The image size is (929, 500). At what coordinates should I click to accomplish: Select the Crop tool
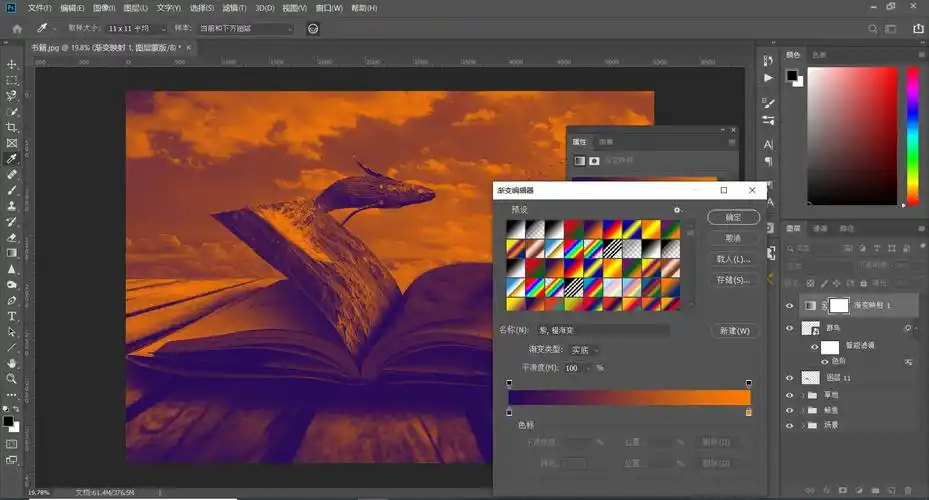pyautogui.click(x=12, y=127)
